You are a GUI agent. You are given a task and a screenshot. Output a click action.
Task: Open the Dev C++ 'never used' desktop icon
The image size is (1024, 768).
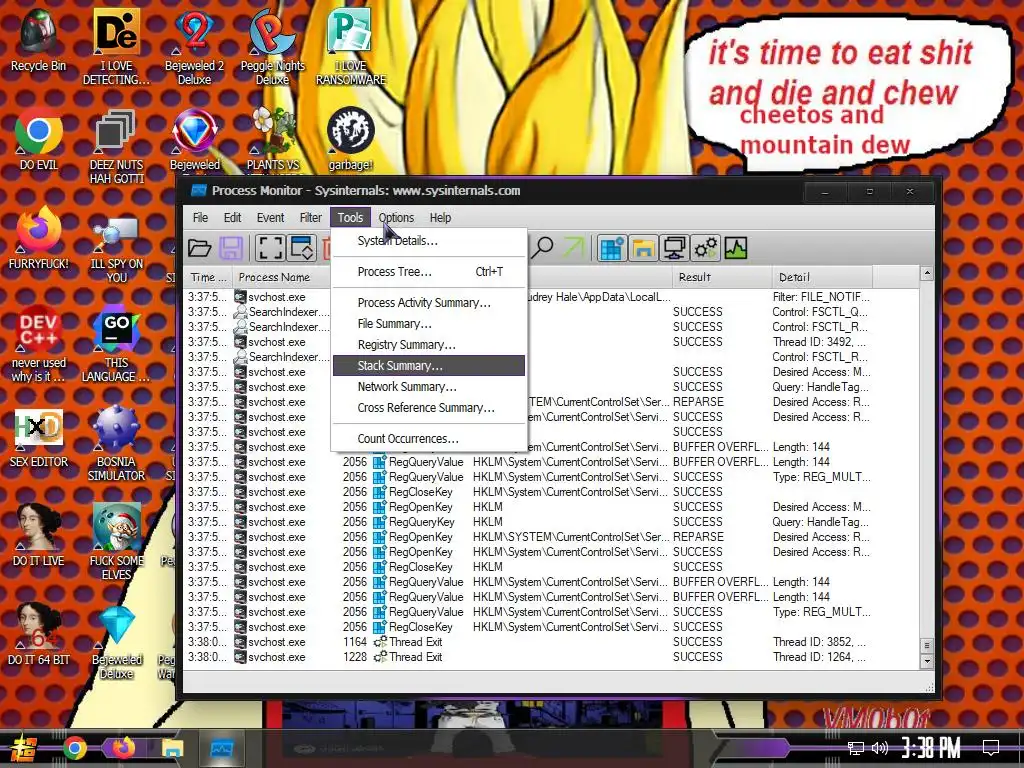(x=39, y=344)
